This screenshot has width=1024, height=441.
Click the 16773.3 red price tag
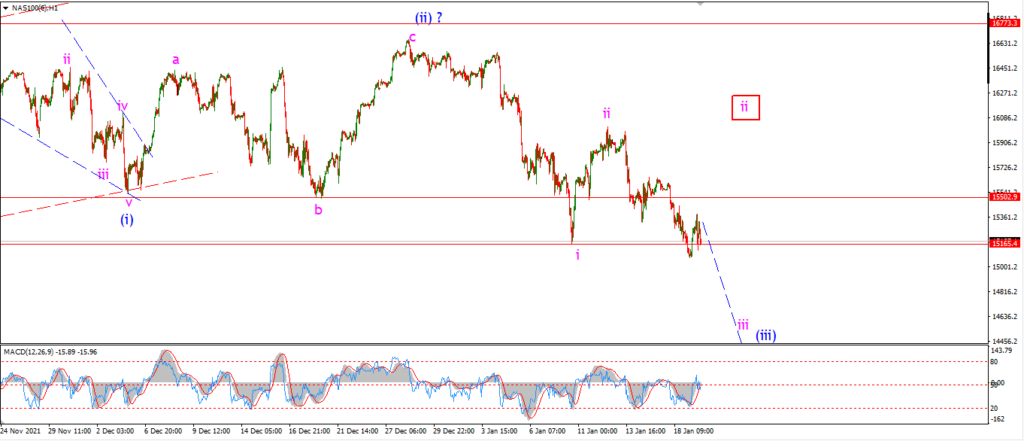(x=1005, y=23)
